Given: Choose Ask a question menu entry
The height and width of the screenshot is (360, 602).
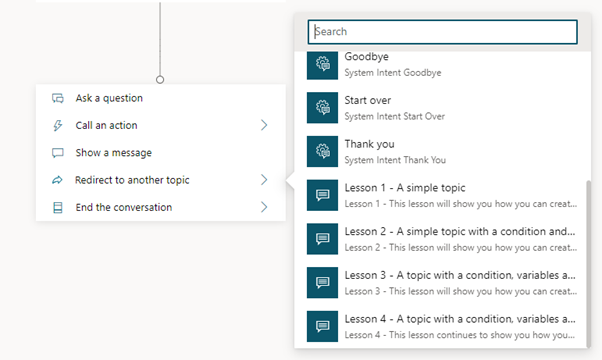Looking at the screenshot, I should (160, 98).
